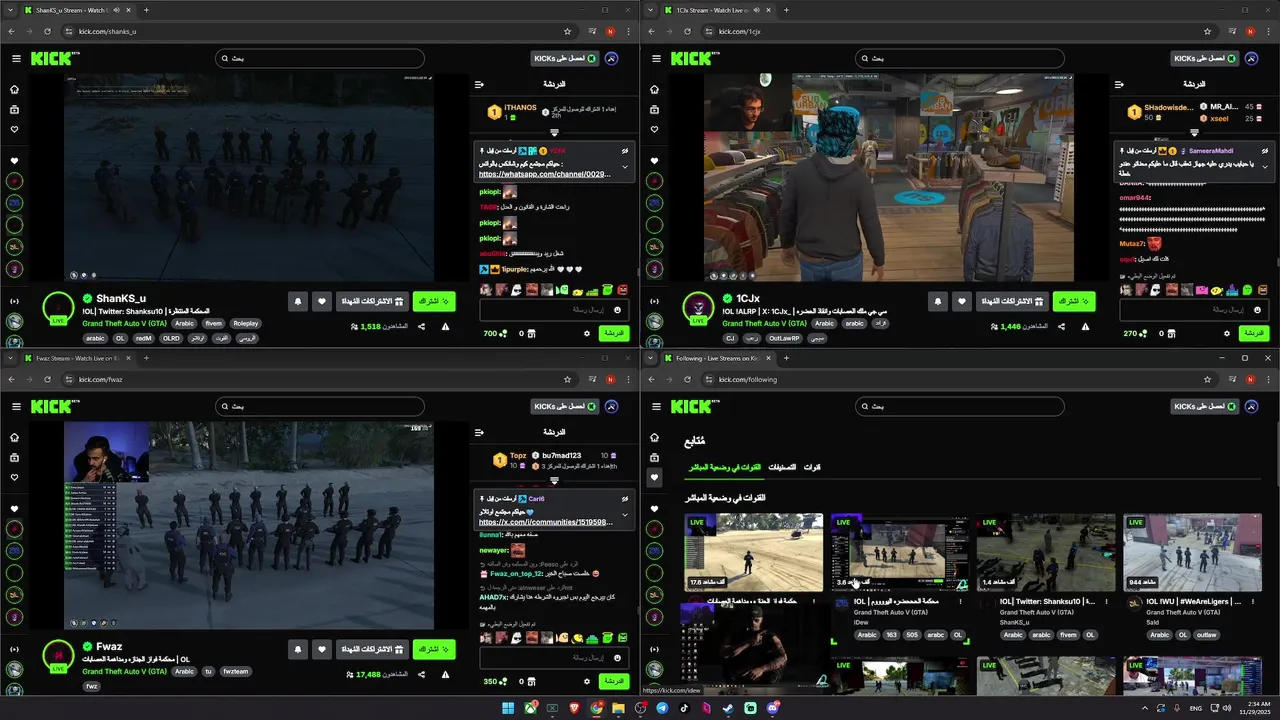Open the 944 viewers stream thumbnail
This screenshot has height=720, width=1280.
point(1192,552)
